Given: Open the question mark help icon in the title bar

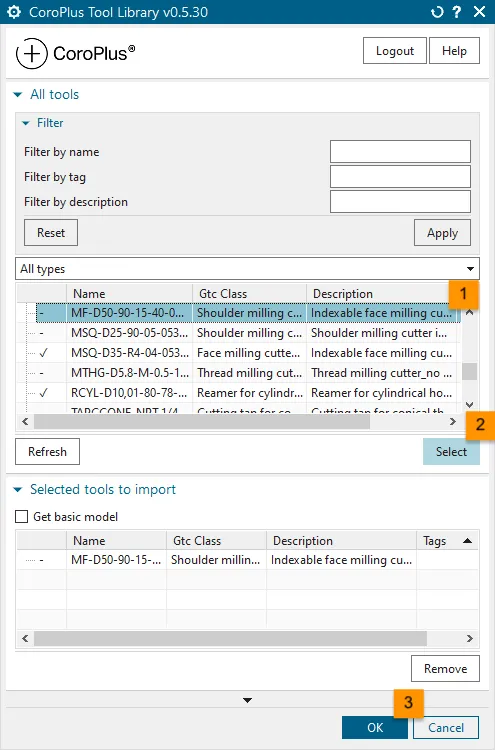Looking at the screenshot, I should (x=457, y=12).
